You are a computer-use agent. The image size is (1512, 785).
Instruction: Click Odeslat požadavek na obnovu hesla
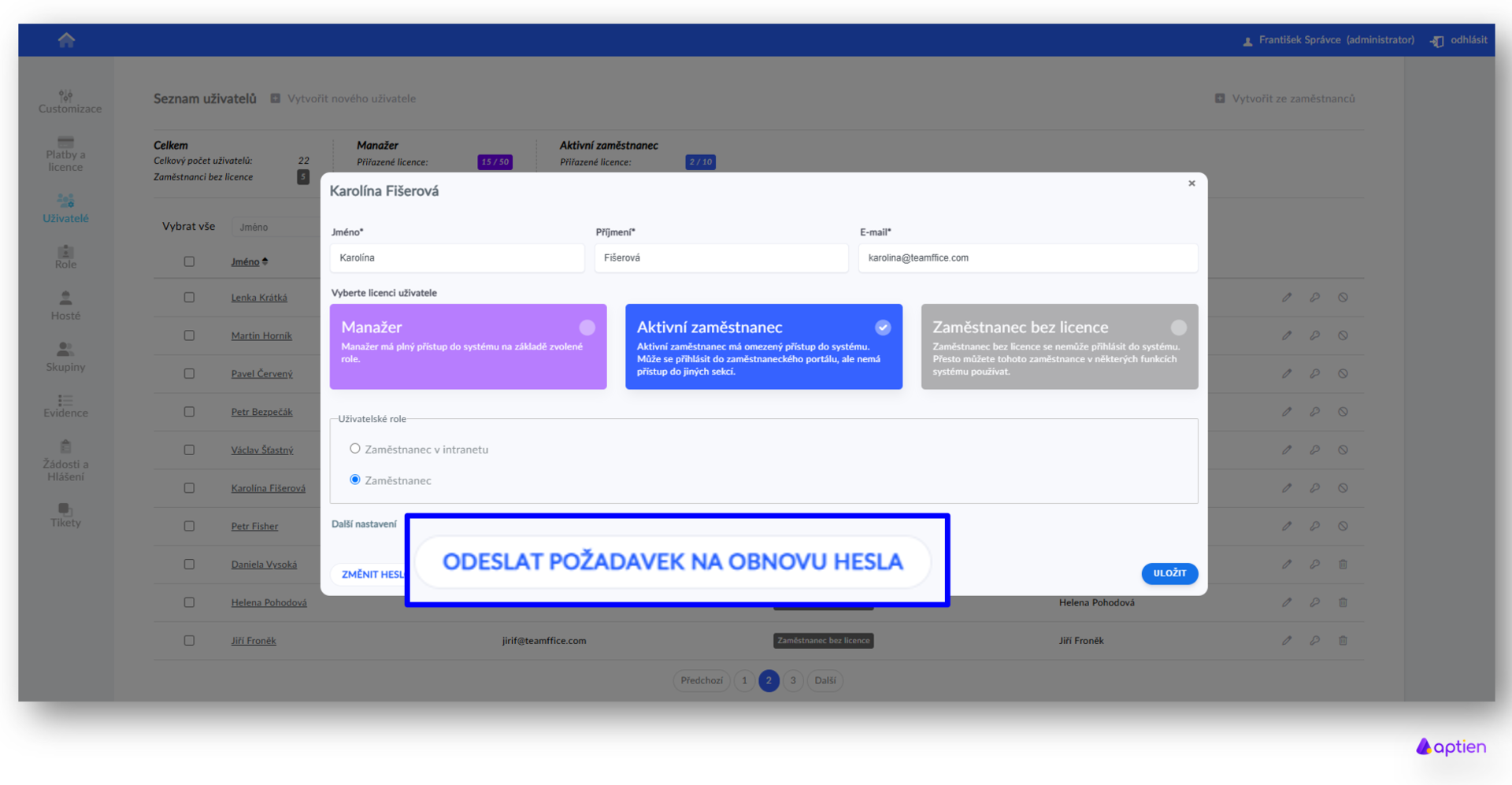pyautogui.click(x=673, y=561)
